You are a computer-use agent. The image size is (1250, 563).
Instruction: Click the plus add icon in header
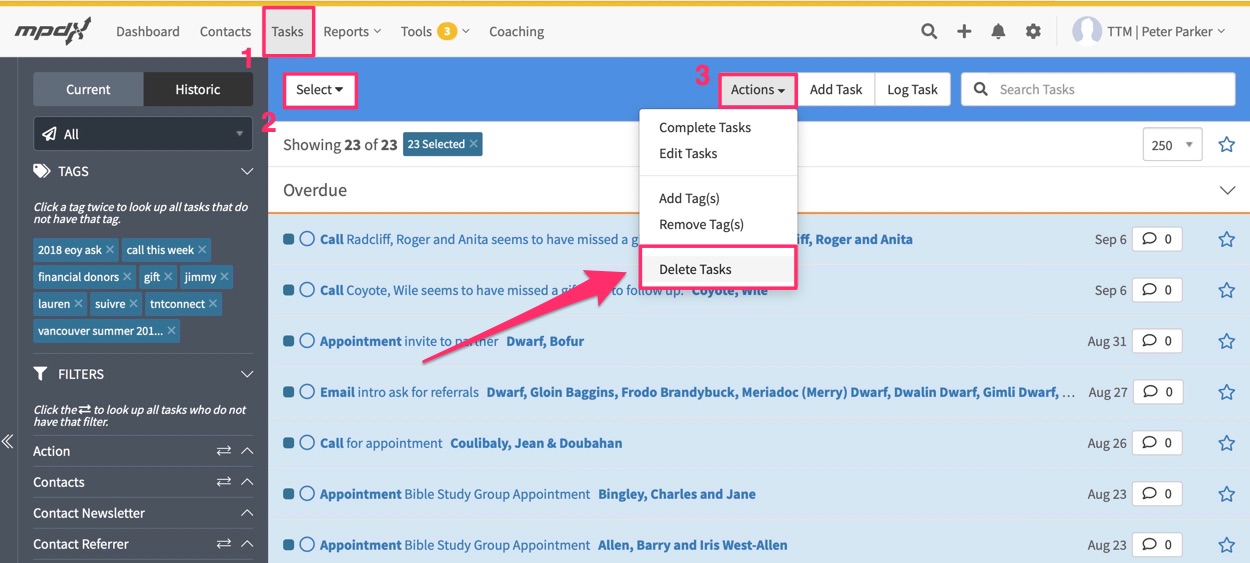964,31
